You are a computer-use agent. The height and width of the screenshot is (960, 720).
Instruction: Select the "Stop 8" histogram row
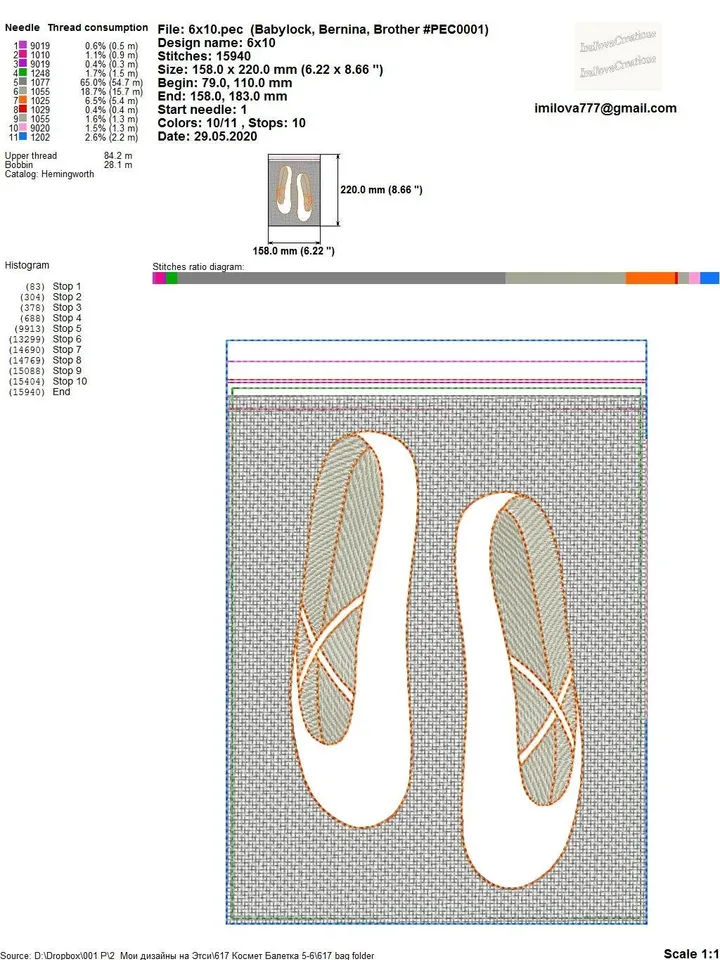point(45,360)
